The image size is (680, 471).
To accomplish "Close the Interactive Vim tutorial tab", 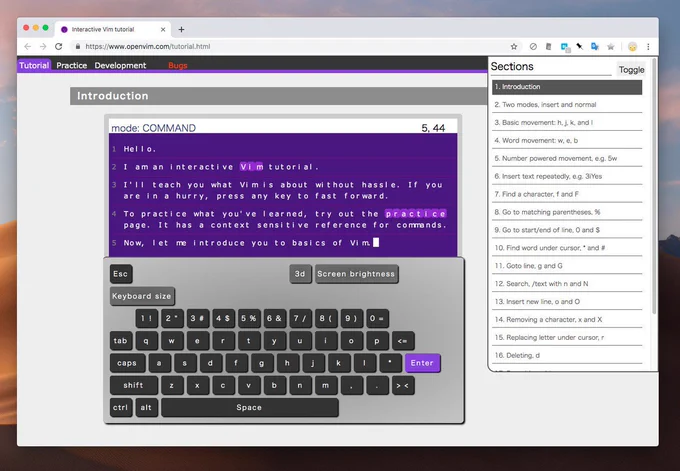I will pos(163,29).
